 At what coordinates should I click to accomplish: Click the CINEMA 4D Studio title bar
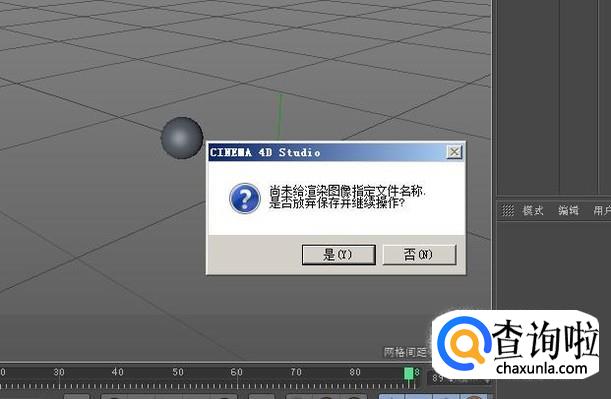(x=327, y=152)
